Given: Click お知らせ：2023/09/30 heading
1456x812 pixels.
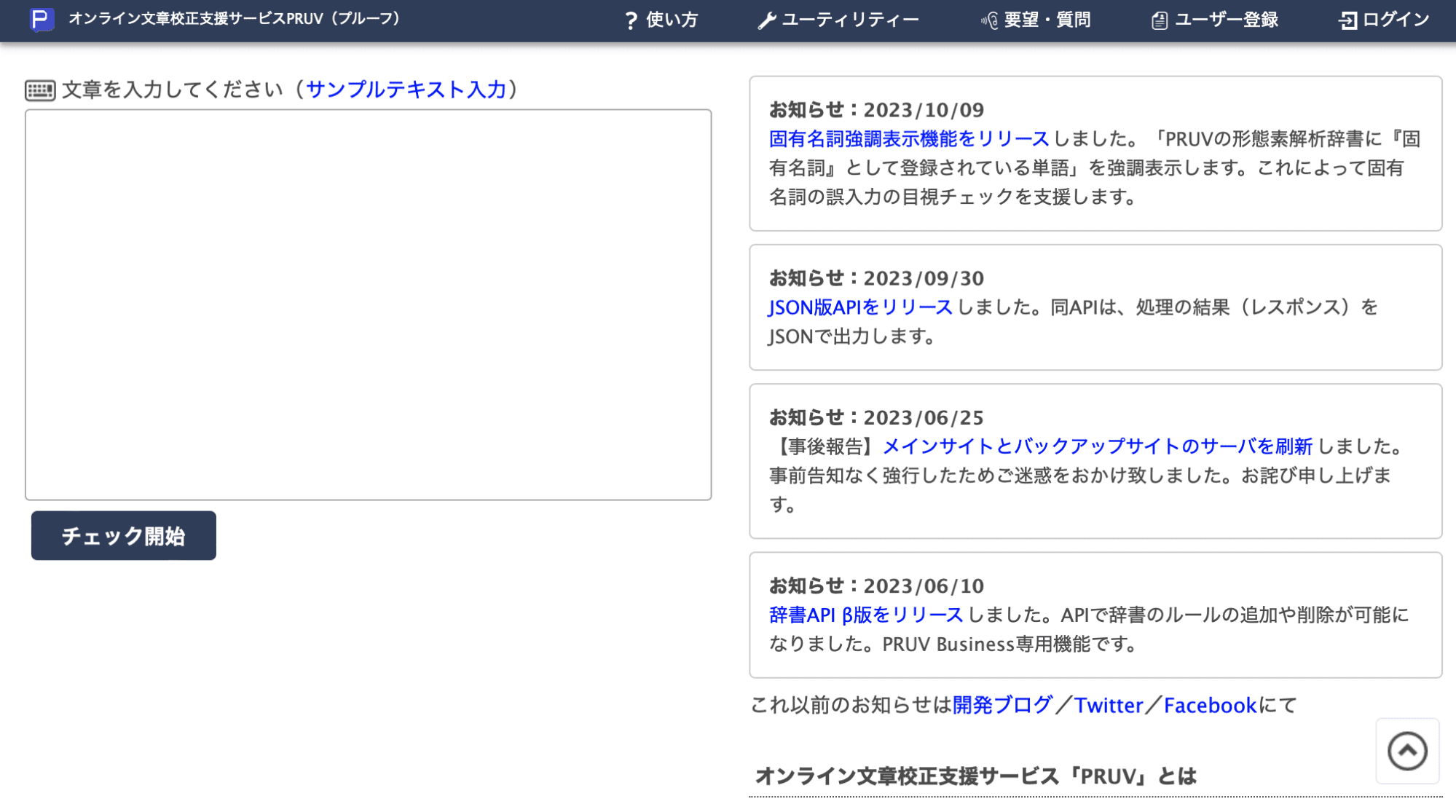Looking at the screenshot, I should click(877, 278).
